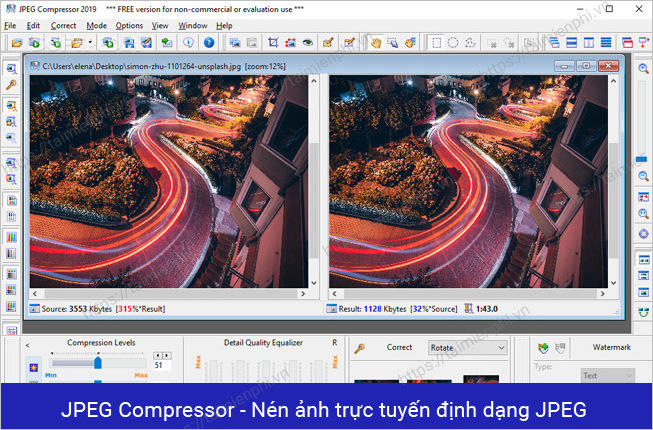Click the resize image icon

pos(290,42)
